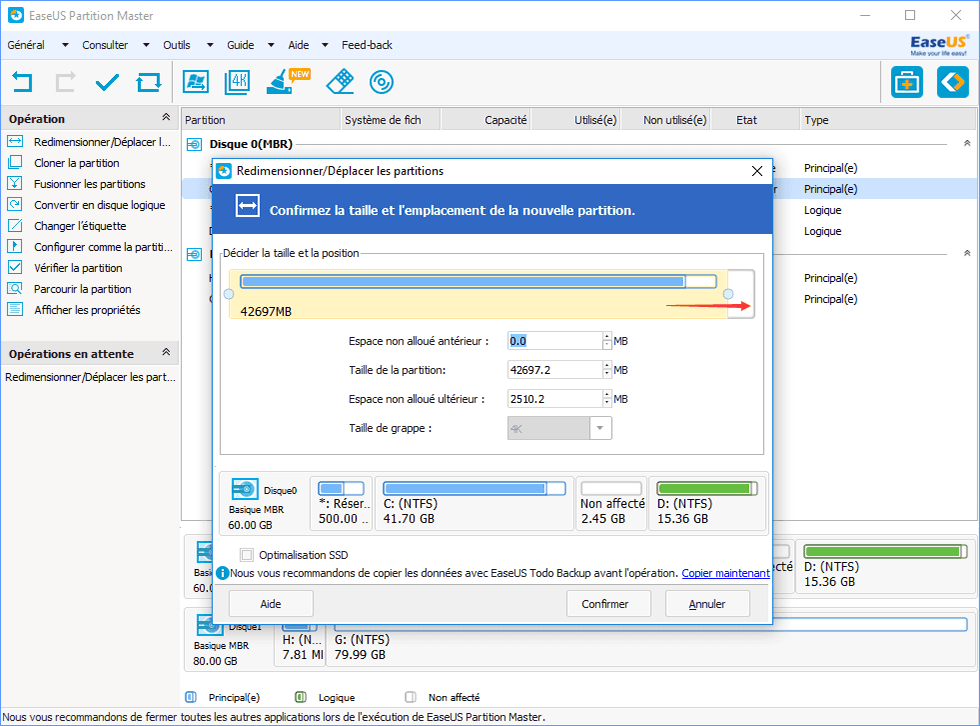This screenshot has width=980, height=726.
Task: Apply pending operations with the checkmark icon
Action: click(x=107, y=82)
